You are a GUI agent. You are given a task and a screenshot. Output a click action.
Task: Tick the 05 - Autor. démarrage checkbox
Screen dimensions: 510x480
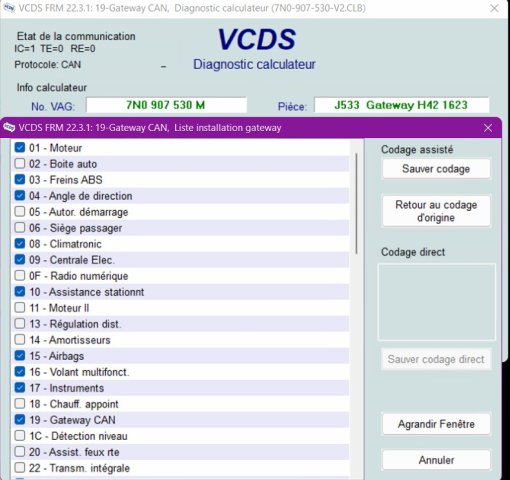coord(20,211)
